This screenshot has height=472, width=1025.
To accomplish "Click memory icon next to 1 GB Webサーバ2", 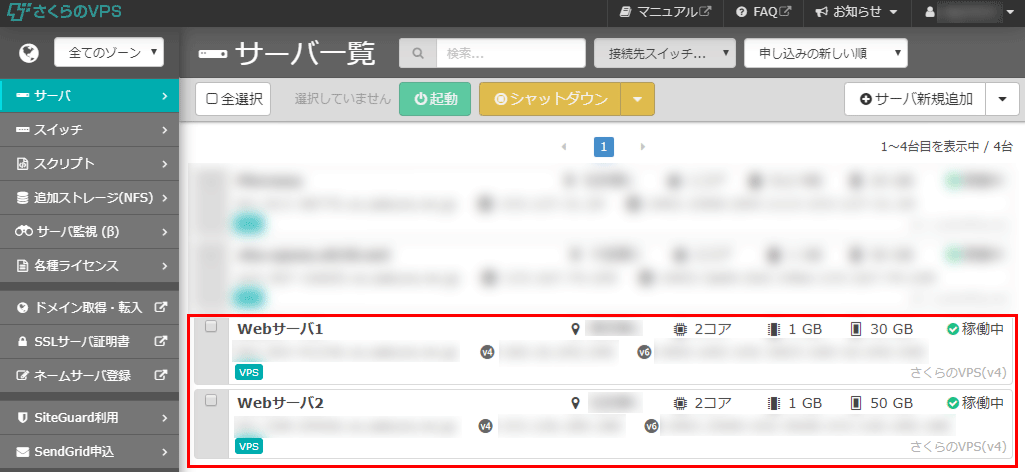I will coord(775,403).
